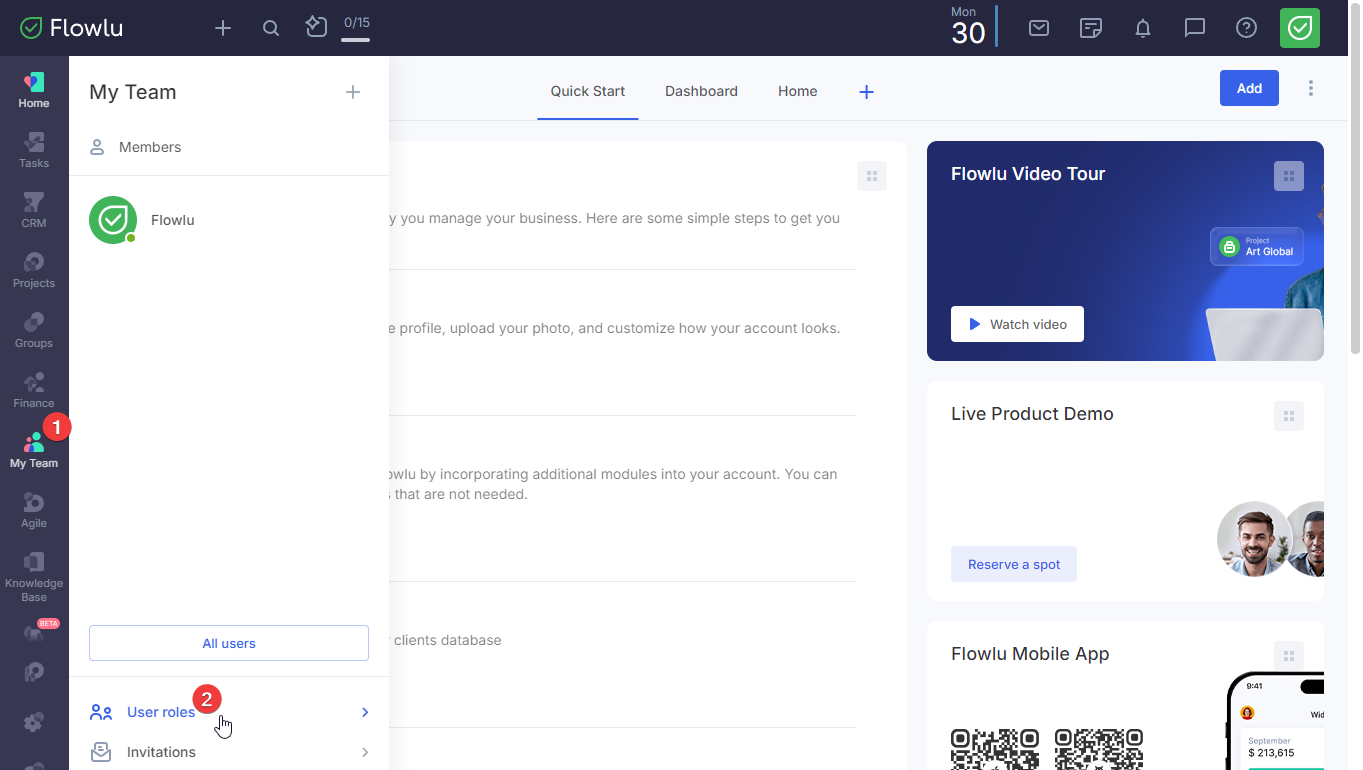1363x770 pixels.
Task: Open the search magnifier icon
Action: [x=271, y=28]
